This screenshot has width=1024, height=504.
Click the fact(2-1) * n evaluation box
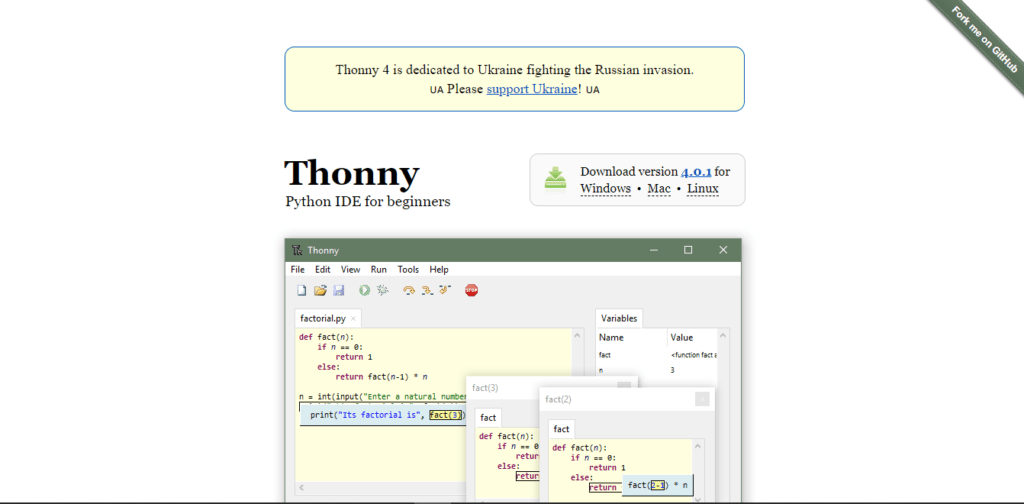pyautogui.click(x=658, y=486)
